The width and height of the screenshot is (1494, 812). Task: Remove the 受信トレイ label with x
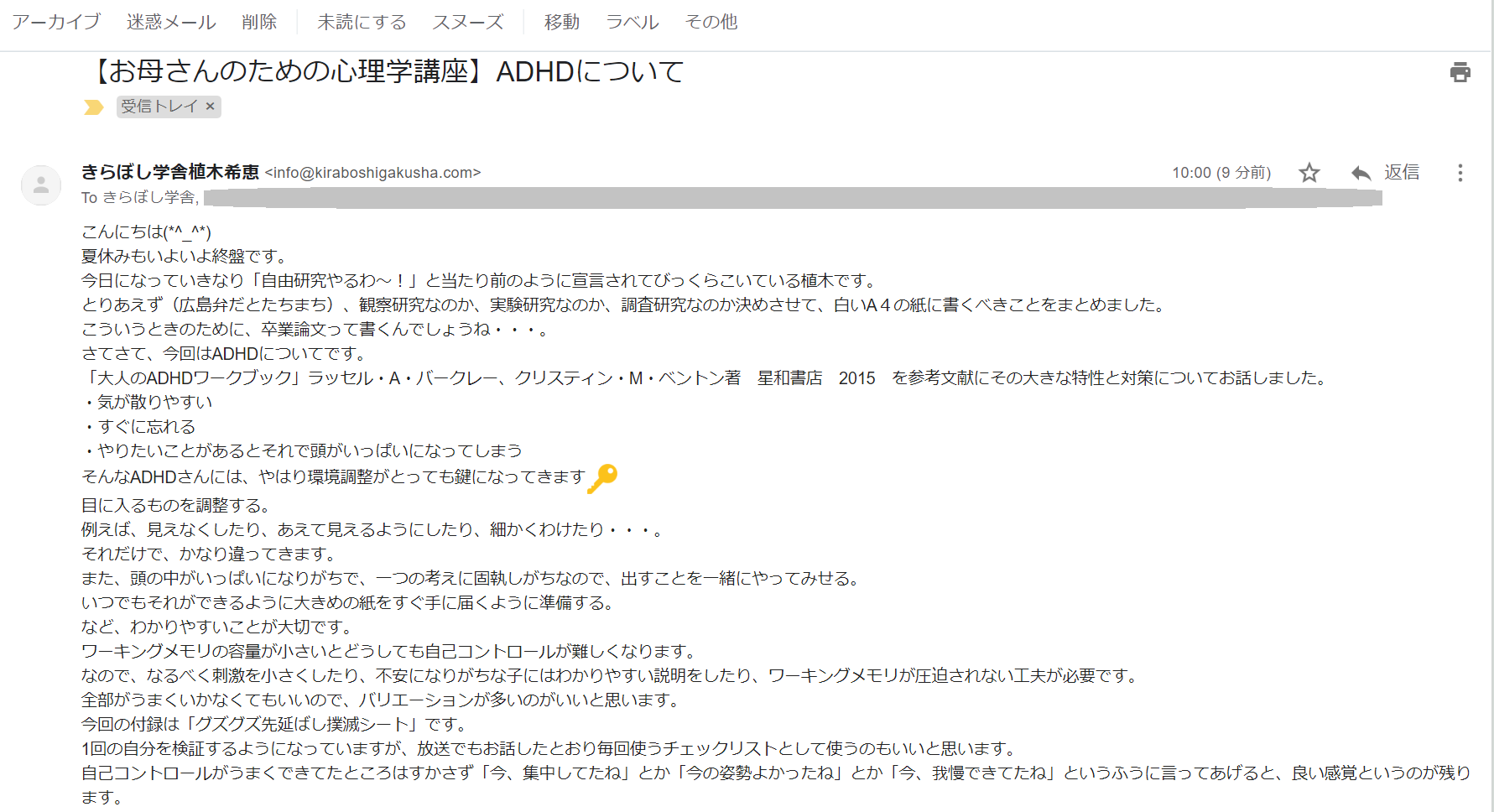211,107
